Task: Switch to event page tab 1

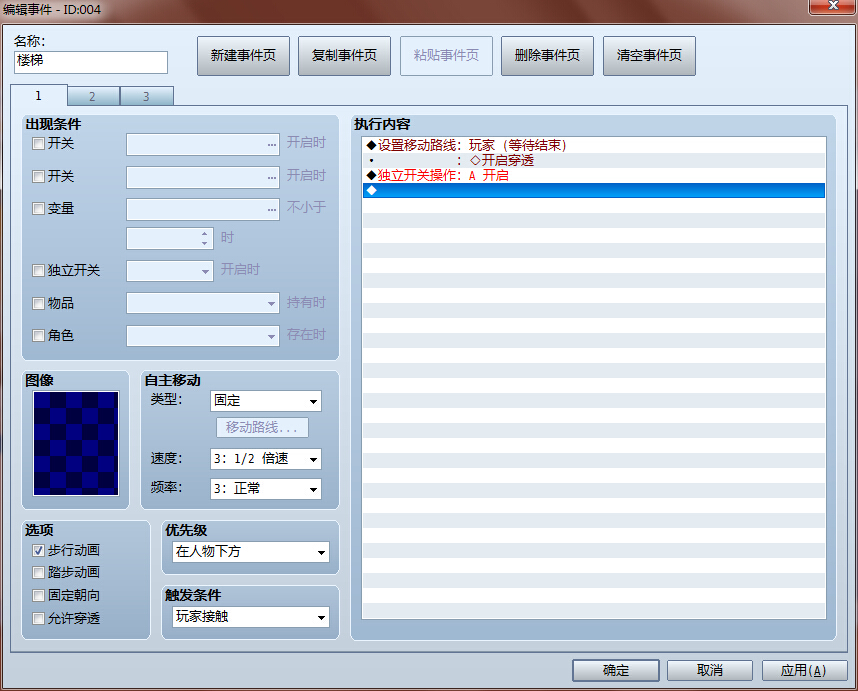Action: (x=39, y=96)
